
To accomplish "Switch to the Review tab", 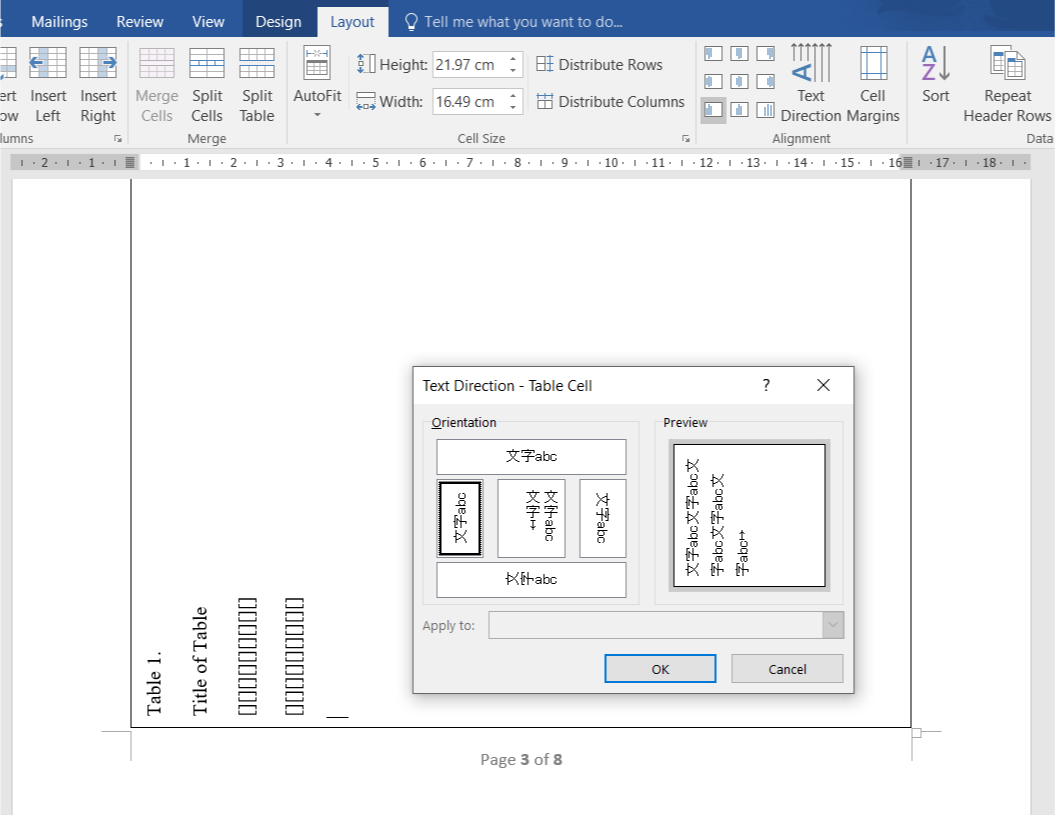I will tap(139, 22).
